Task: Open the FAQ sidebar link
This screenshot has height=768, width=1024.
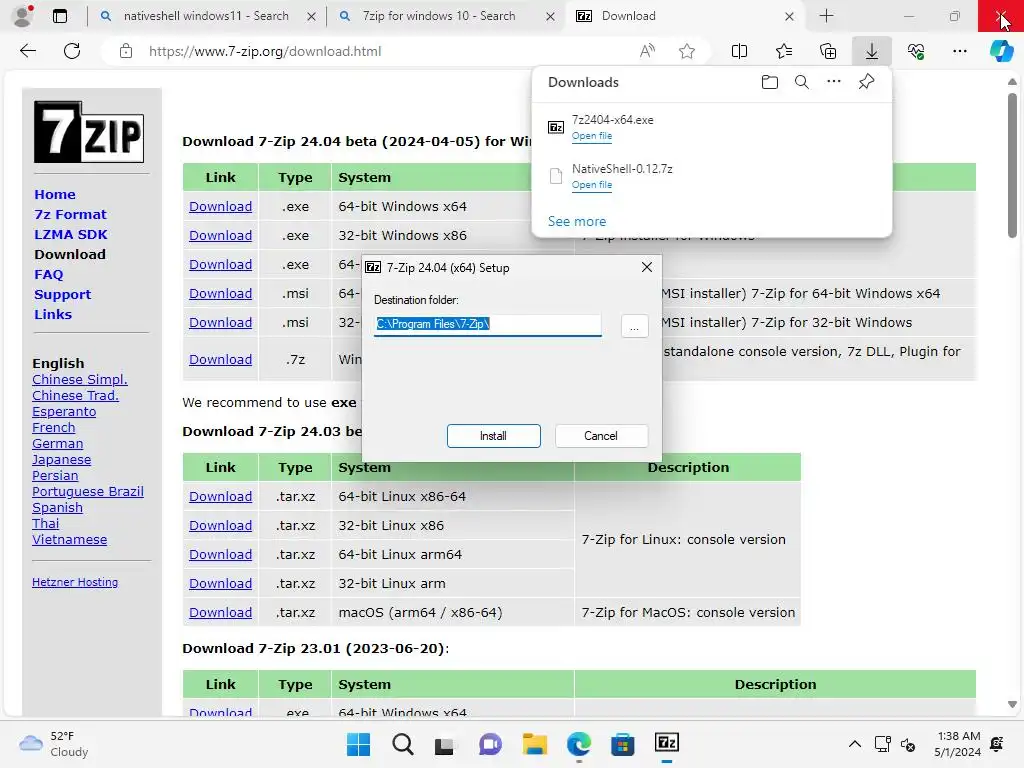Action: tap(48, 274)
